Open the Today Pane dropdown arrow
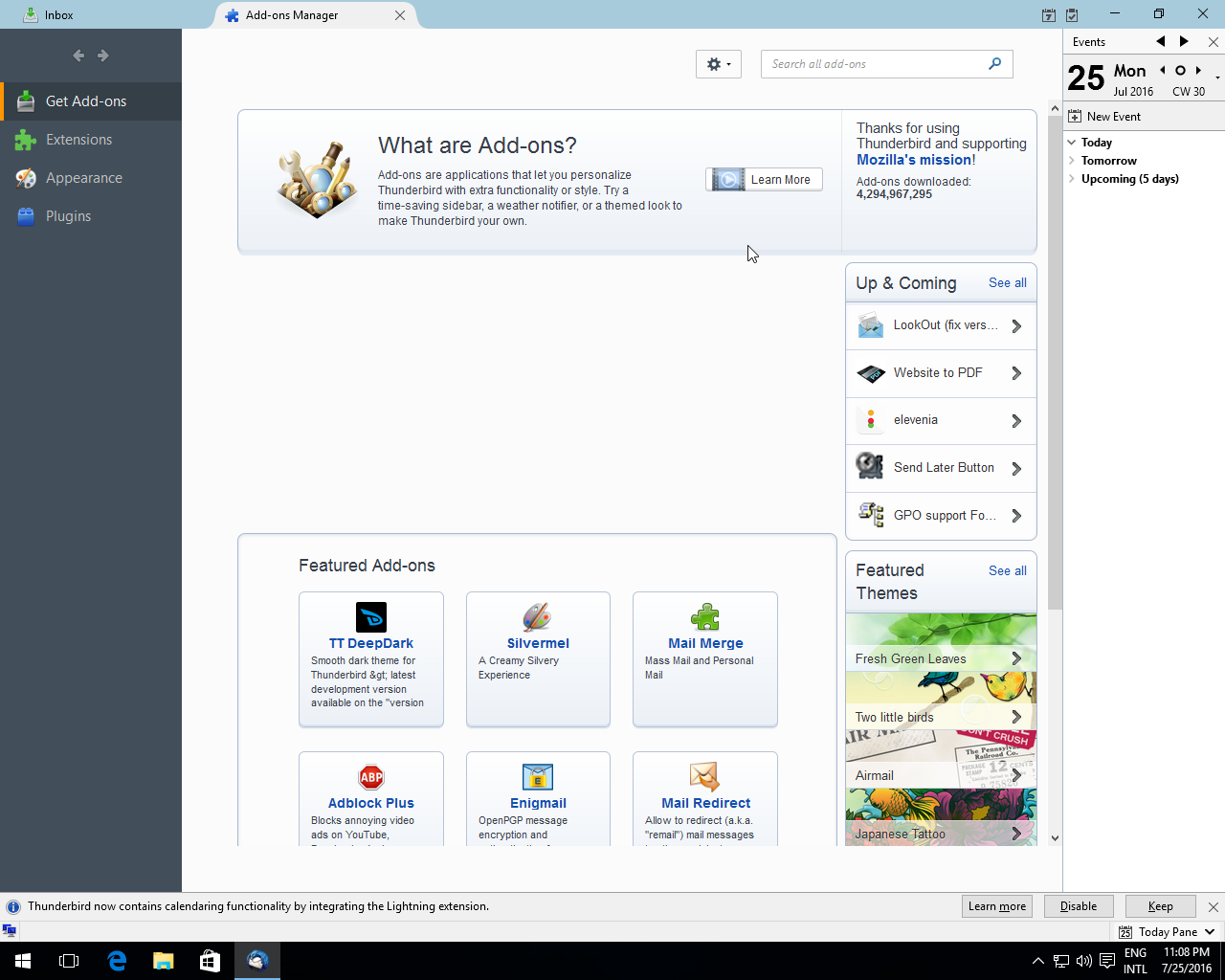This screenshot has width=1225, height=980. pyautogui.click(x=1210, y=932)
